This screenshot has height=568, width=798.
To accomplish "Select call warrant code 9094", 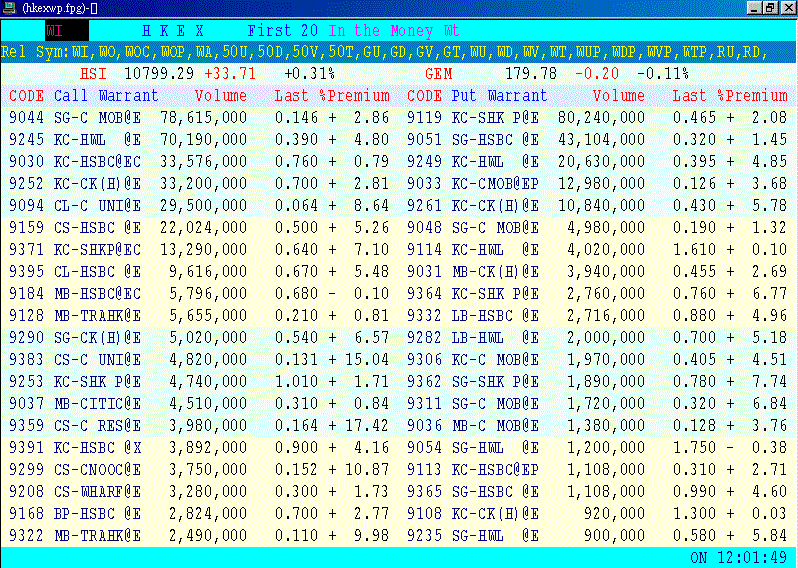I will point(26,206).
